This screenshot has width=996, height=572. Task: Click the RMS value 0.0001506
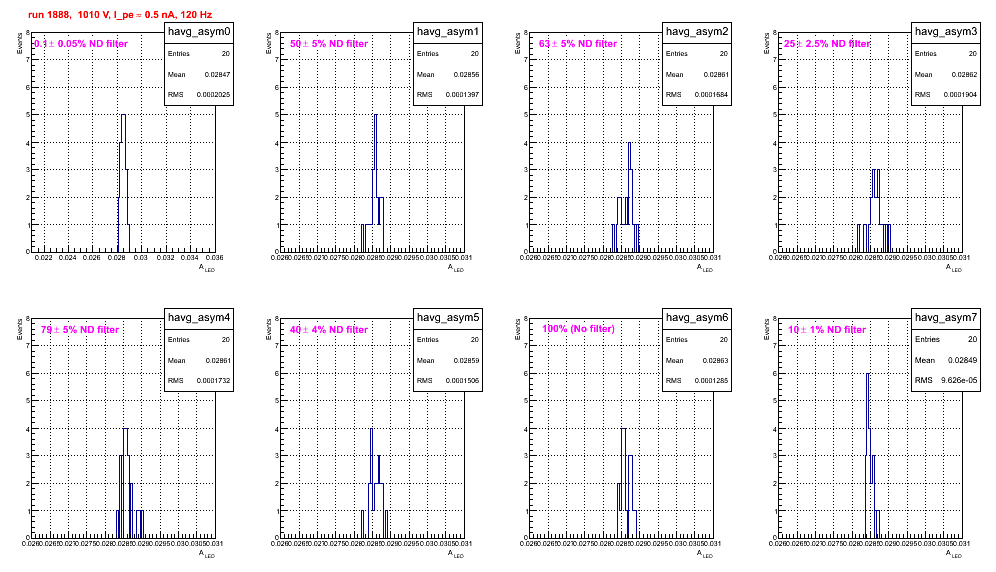(x=462, y=381)
